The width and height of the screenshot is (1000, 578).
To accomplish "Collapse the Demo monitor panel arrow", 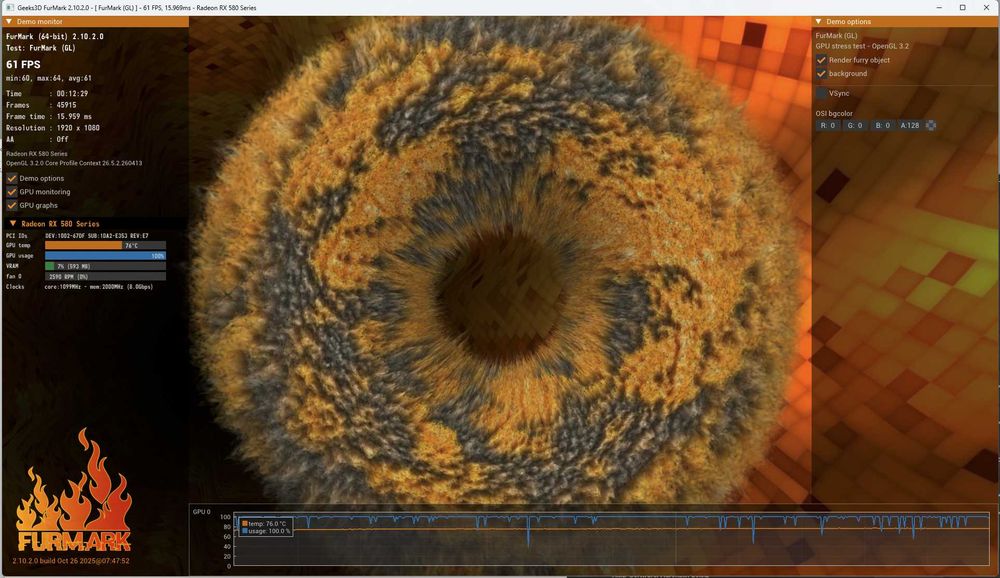I will pos(9,22).
